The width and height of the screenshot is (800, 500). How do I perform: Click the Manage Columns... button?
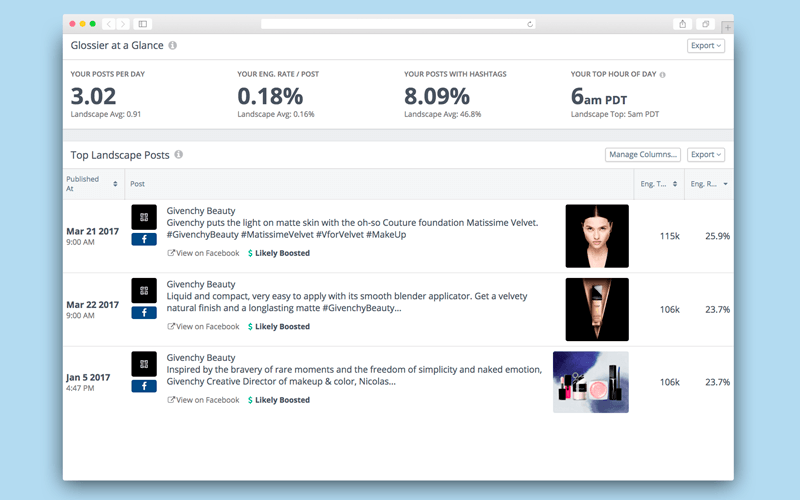(643, 155)
